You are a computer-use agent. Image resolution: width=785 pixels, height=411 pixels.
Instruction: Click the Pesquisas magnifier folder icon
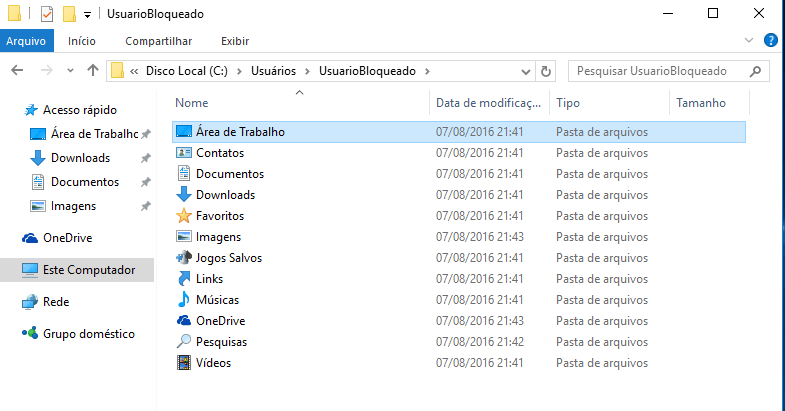click(x=184, y=341)
